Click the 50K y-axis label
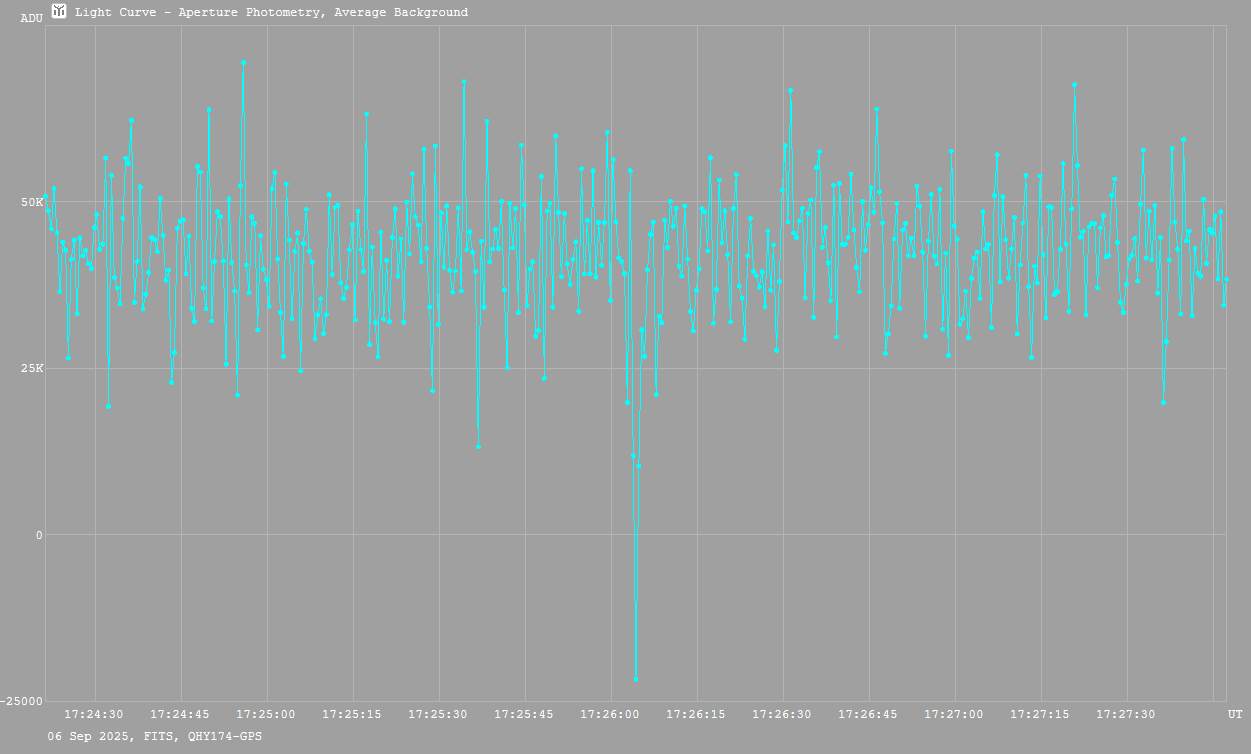The height and width of the screenshot is (754, 1251). click(x=33, y=202)
